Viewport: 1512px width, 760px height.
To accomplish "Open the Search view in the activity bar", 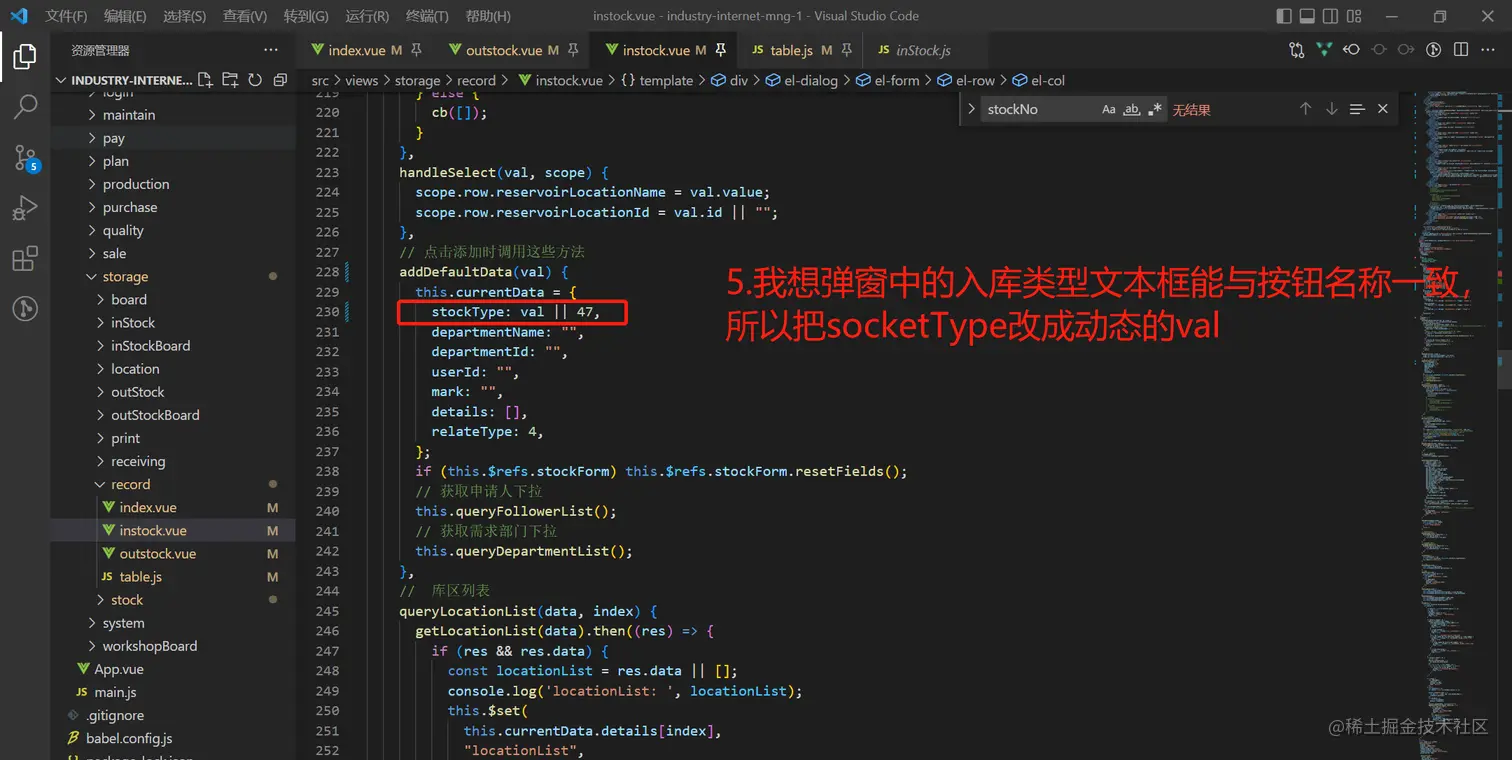I will tap(25, 107).
